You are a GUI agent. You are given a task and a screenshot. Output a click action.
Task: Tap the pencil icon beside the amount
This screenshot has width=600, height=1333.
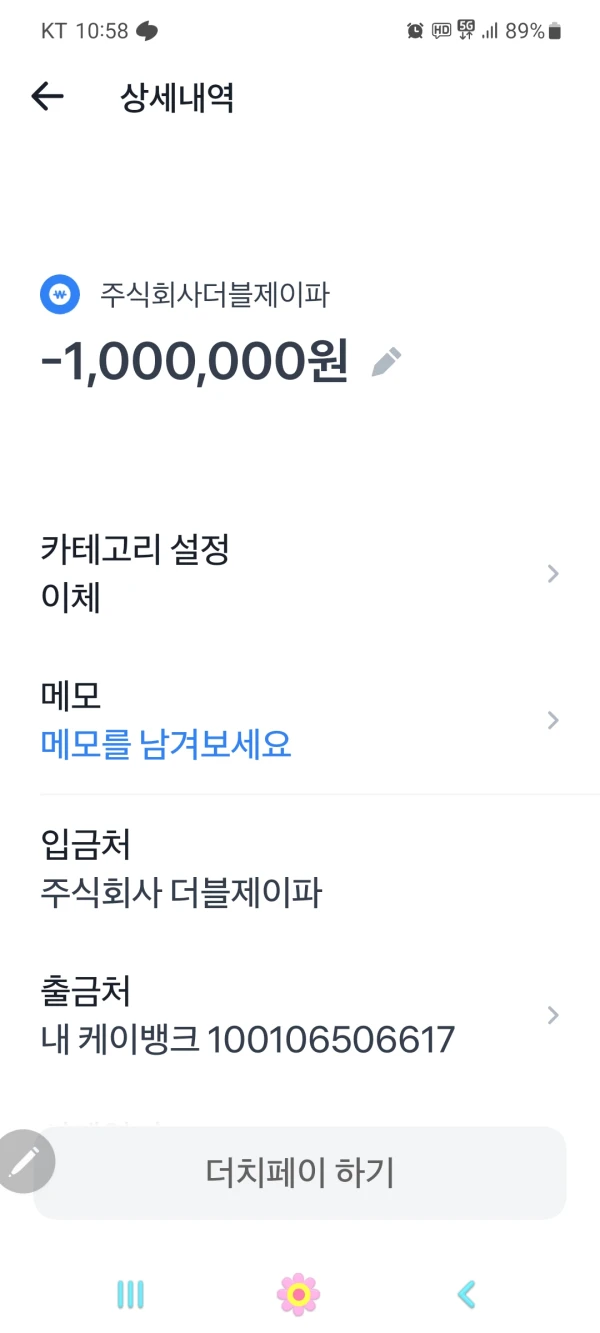coord(386,361)
